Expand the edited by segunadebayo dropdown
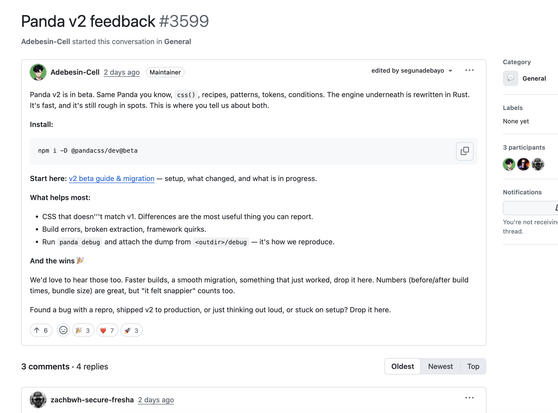 coord(412,70)
